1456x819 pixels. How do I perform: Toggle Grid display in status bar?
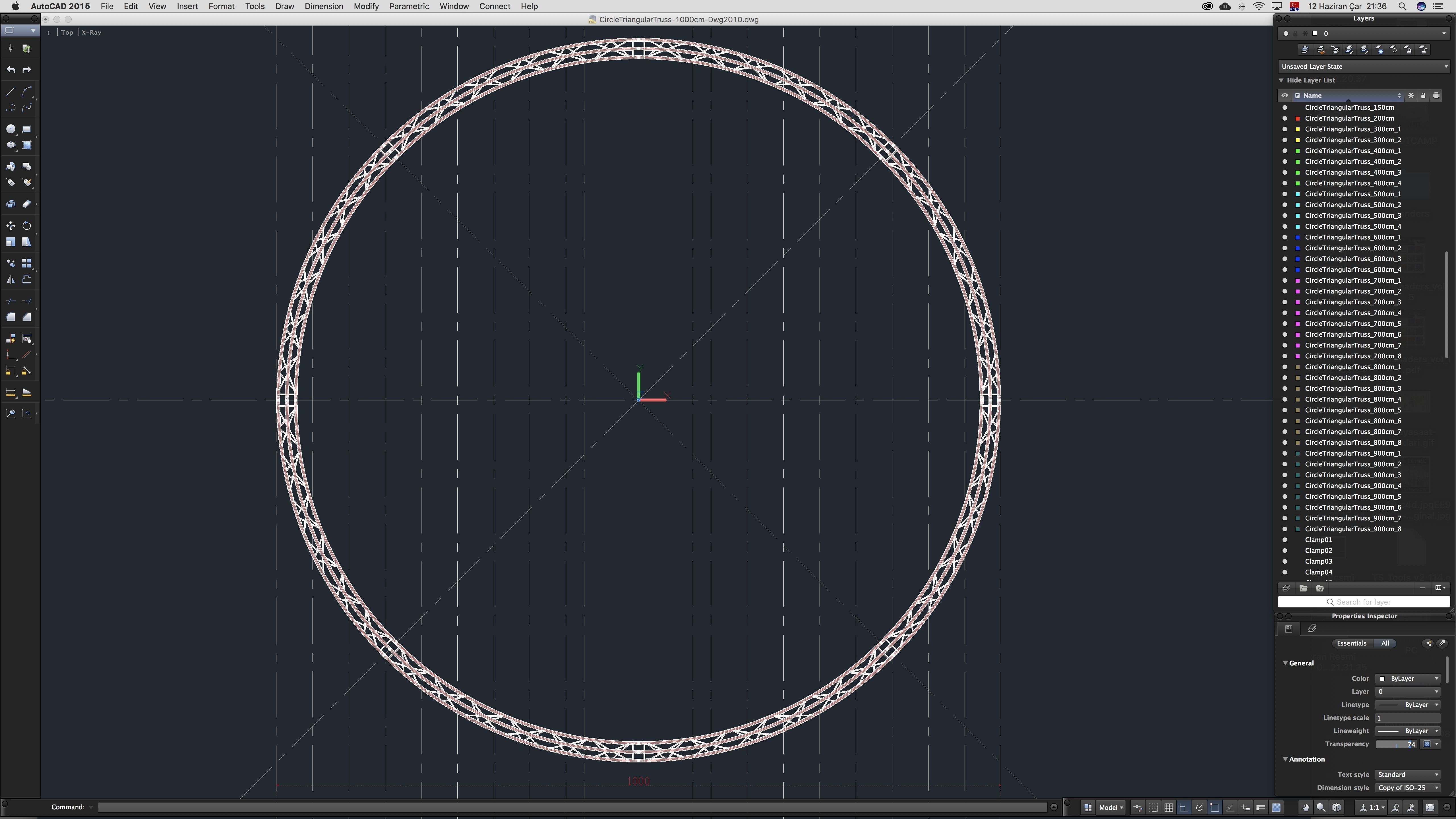[1168, 808]
